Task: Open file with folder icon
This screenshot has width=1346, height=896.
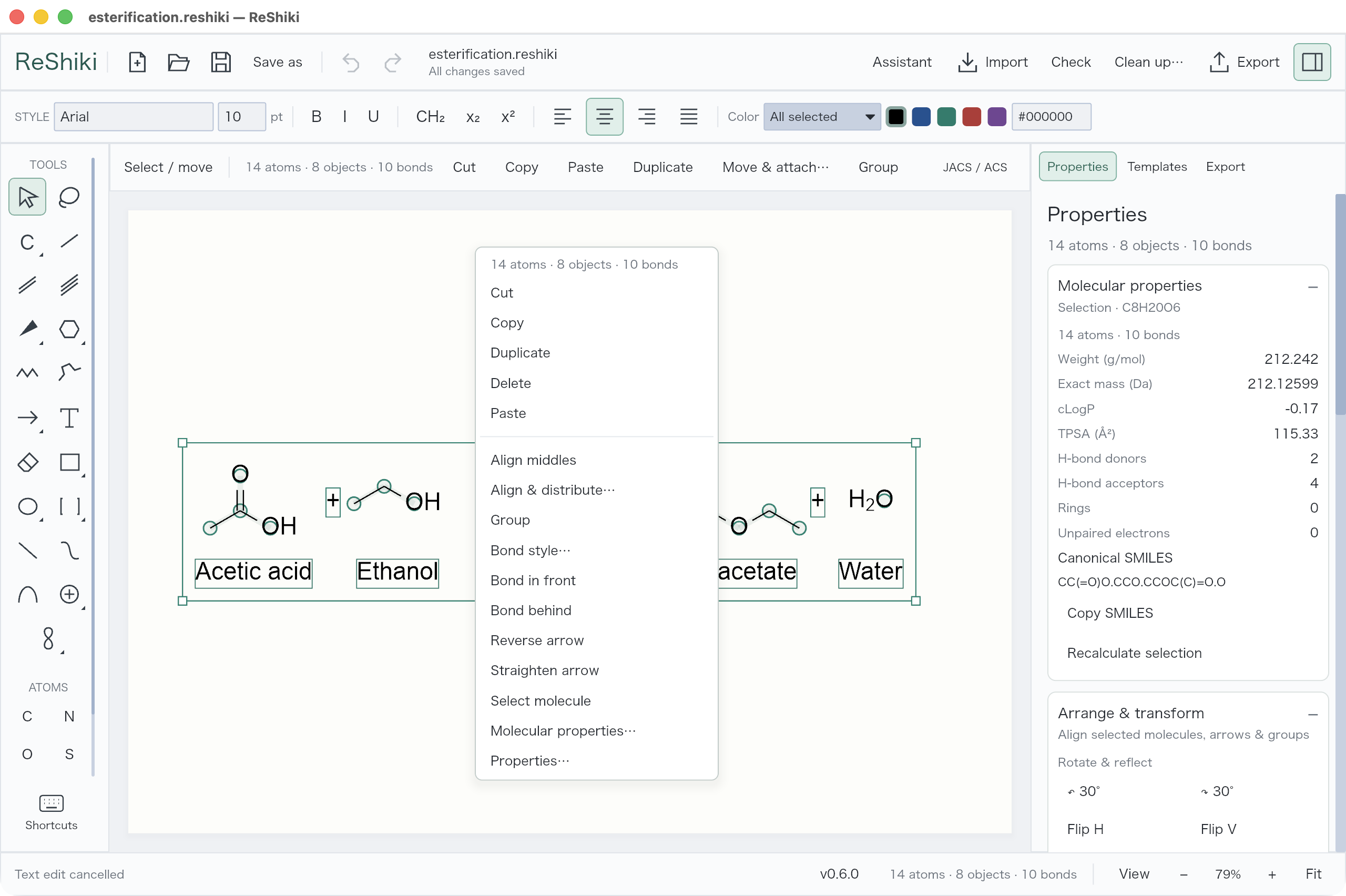Action: pyautogui.click(x=178, y=62)
